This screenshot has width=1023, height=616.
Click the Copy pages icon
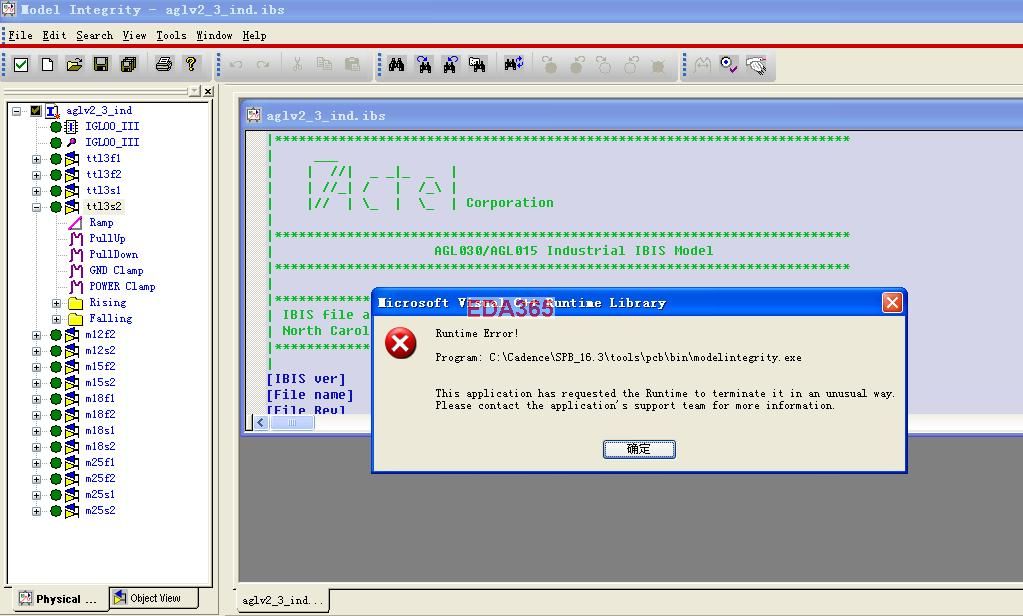pyautogui.click(x=324, y=64)
